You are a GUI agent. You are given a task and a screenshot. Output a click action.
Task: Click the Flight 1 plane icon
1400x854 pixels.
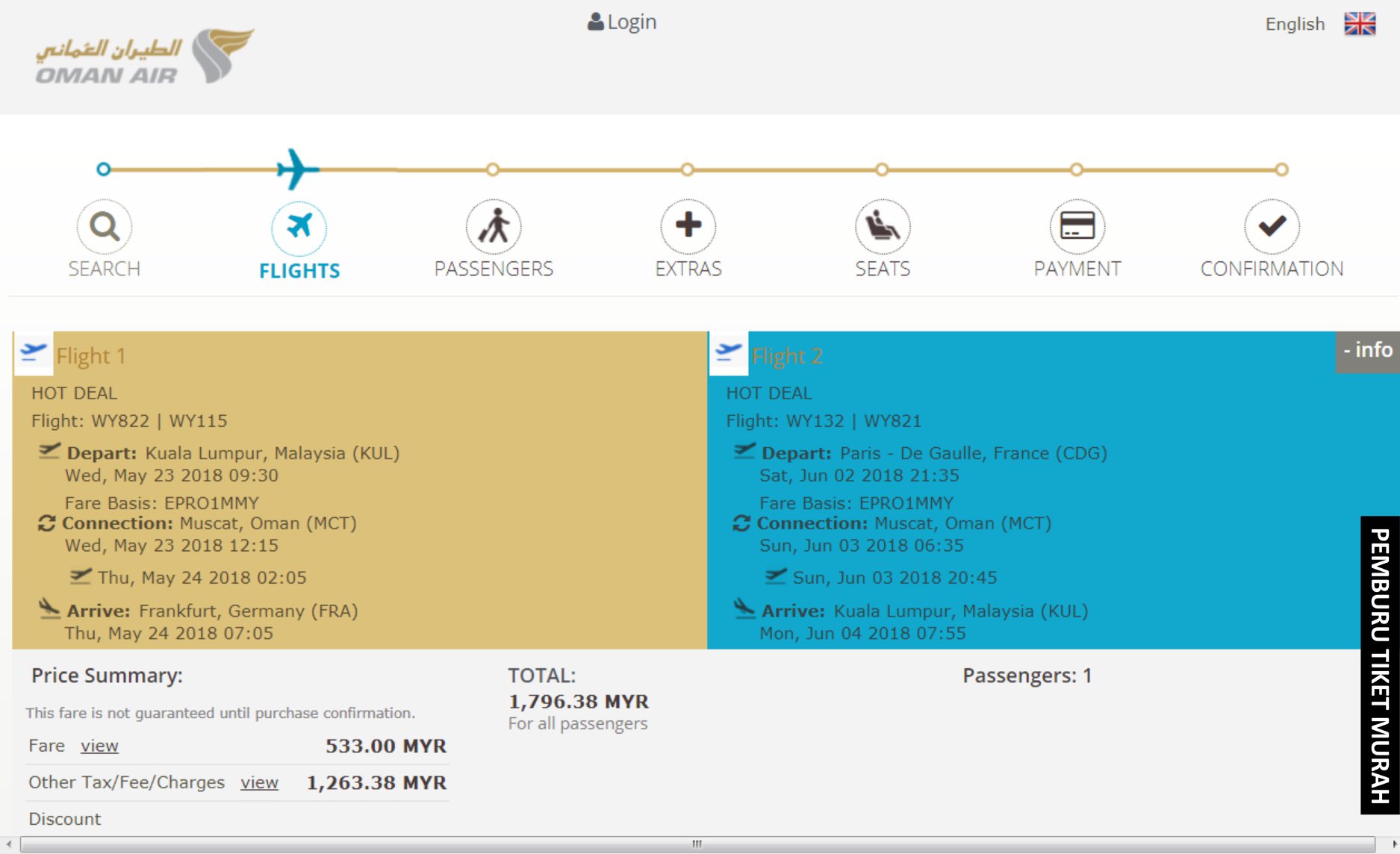(33, 352)
